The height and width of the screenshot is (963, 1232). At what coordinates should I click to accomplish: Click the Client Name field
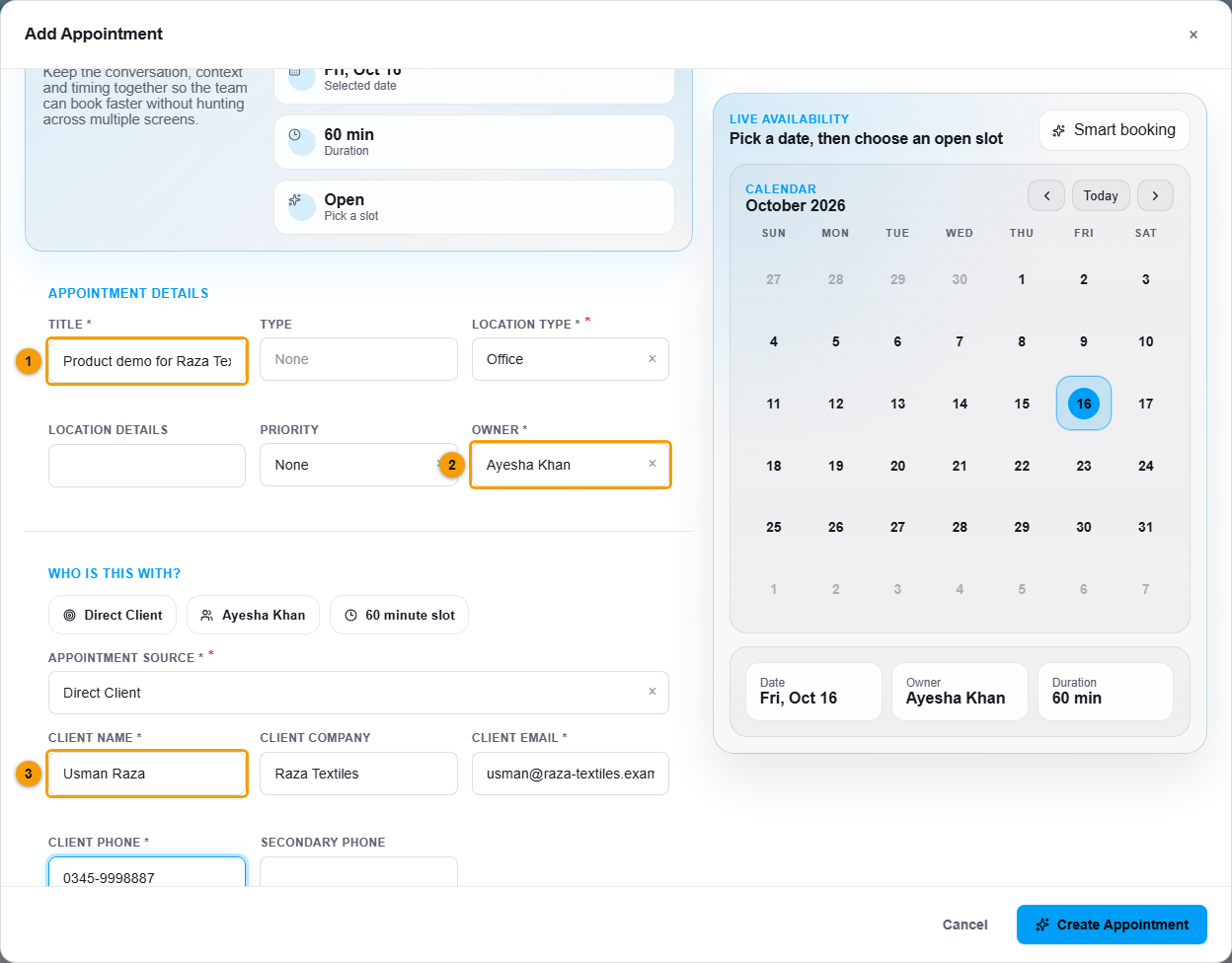147,774
